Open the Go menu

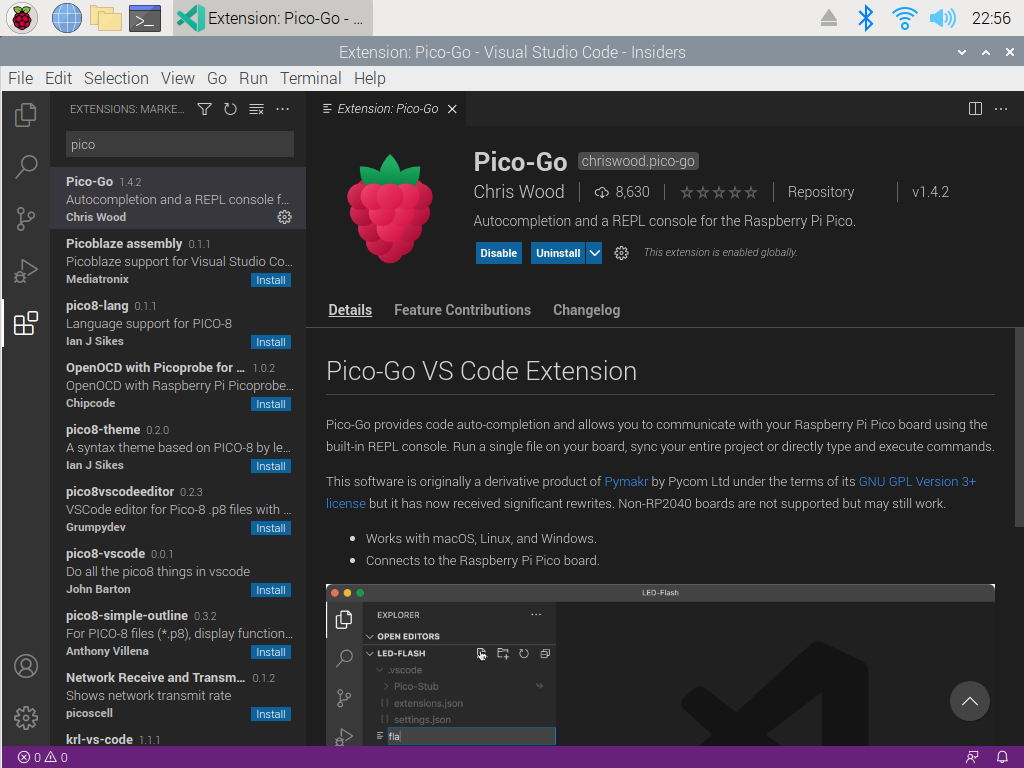(217, 78)
